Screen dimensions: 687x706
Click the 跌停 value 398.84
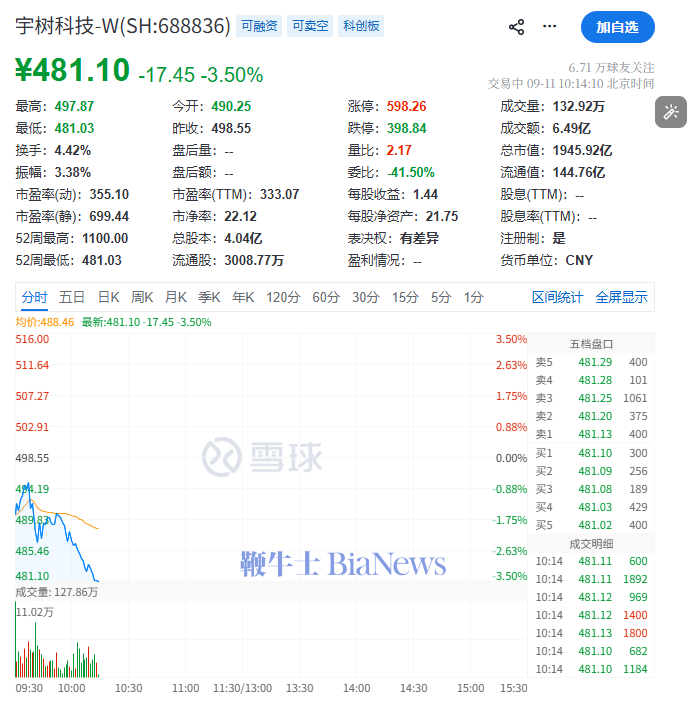tap(406, 128)
